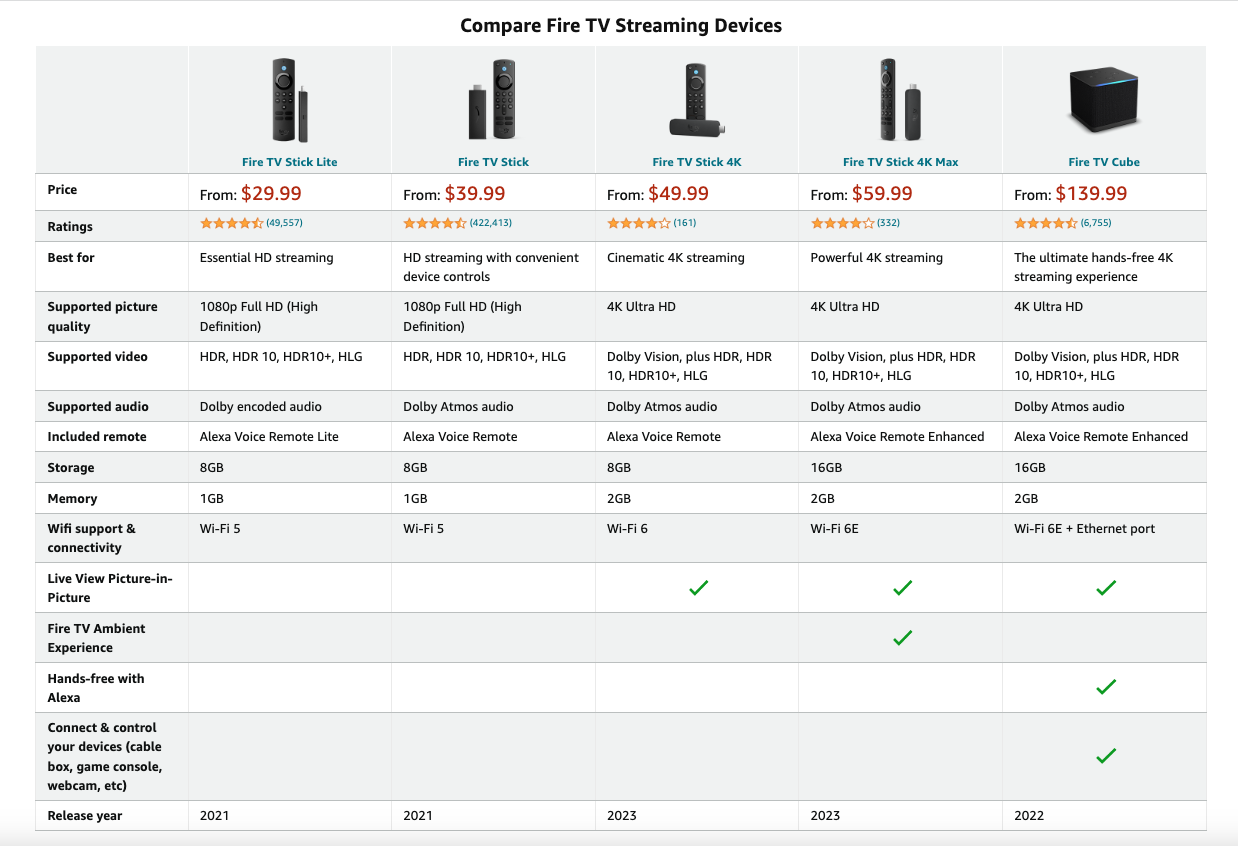
Task: Click the Fire TV Stick Lite product image
Action: (x=290, y=101)
